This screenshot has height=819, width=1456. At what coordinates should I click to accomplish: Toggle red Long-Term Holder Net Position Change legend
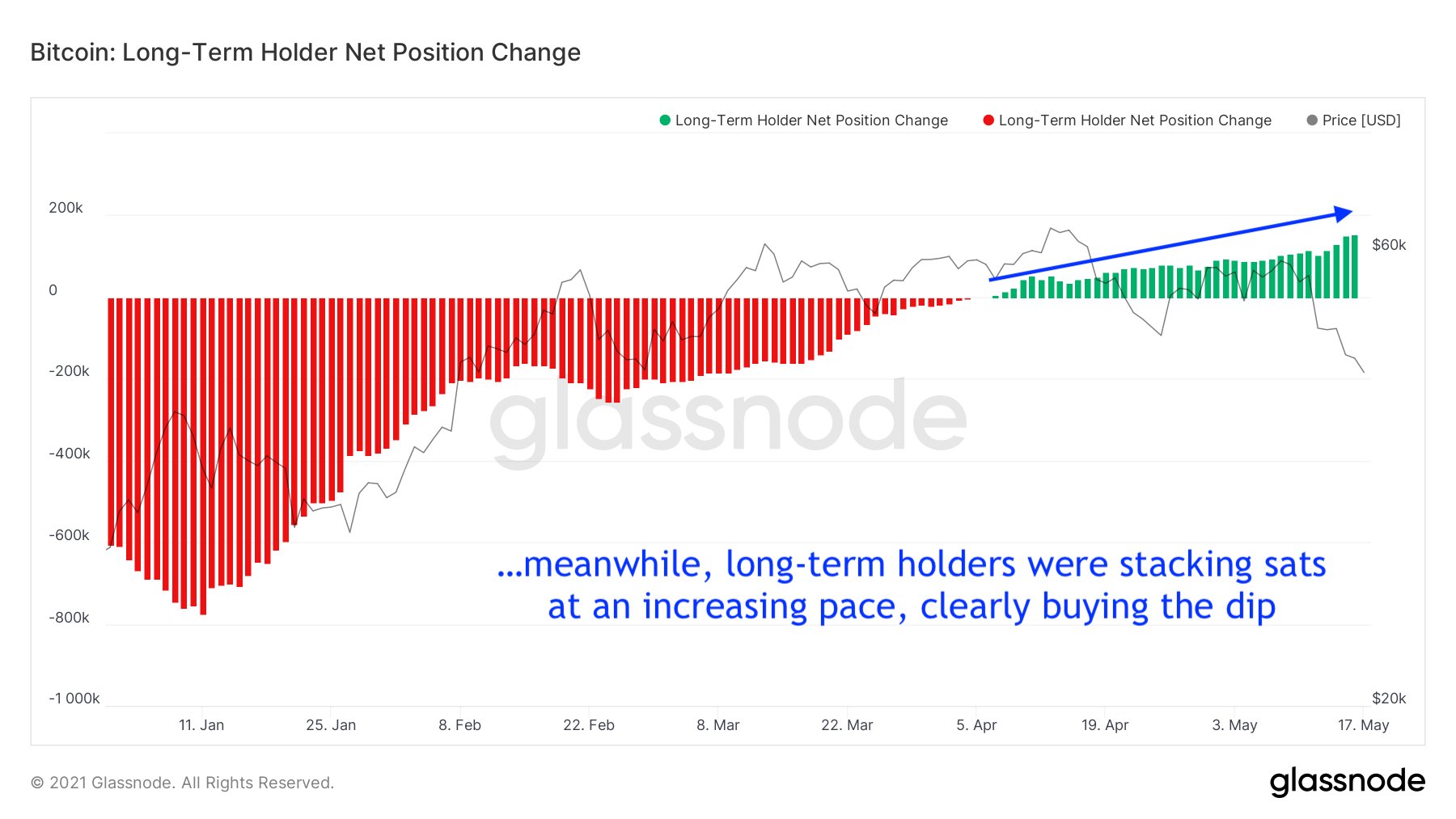pyautogui.click(x=1128, y=120)
